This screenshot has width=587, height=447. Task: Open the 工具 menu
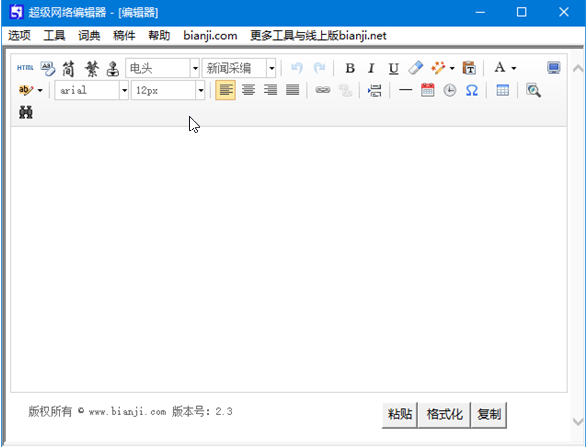pyautogui.click(x=54, y=36)
